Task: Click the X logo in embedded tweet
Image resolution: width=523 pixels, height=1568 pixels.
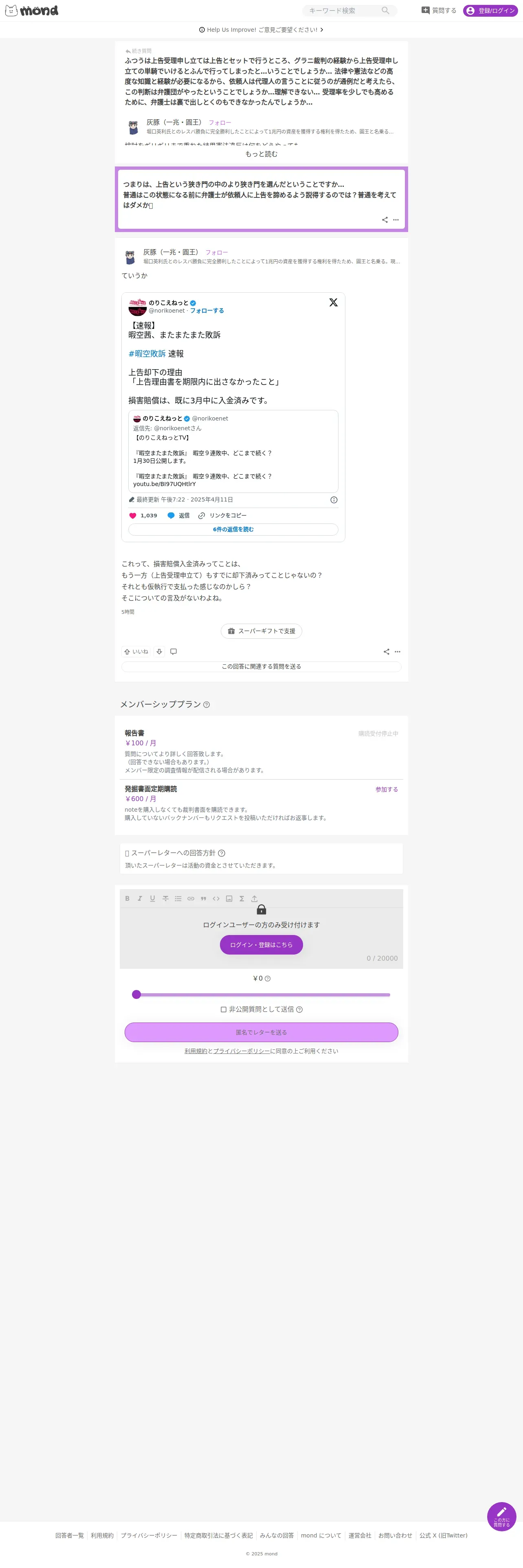Action: tap(333, 302)
